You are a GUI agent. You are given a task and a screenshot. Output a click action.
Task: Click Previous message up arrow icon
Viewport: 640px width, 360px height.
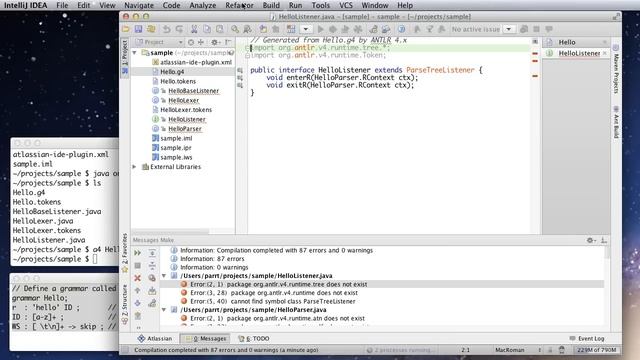click(138, 291)
